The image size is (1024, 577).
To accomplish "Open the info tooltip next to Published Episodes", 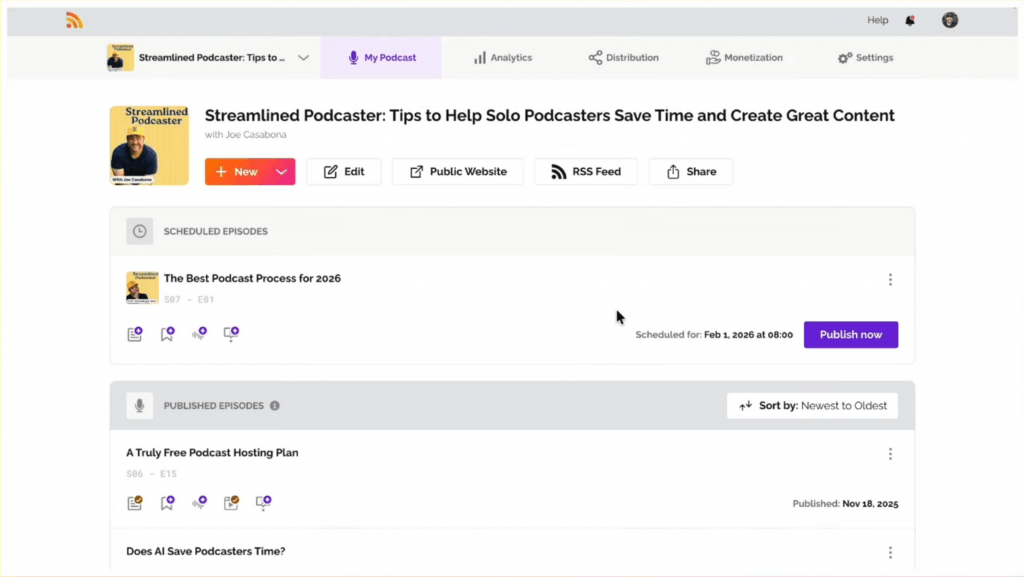I will [x=275, y=406].
